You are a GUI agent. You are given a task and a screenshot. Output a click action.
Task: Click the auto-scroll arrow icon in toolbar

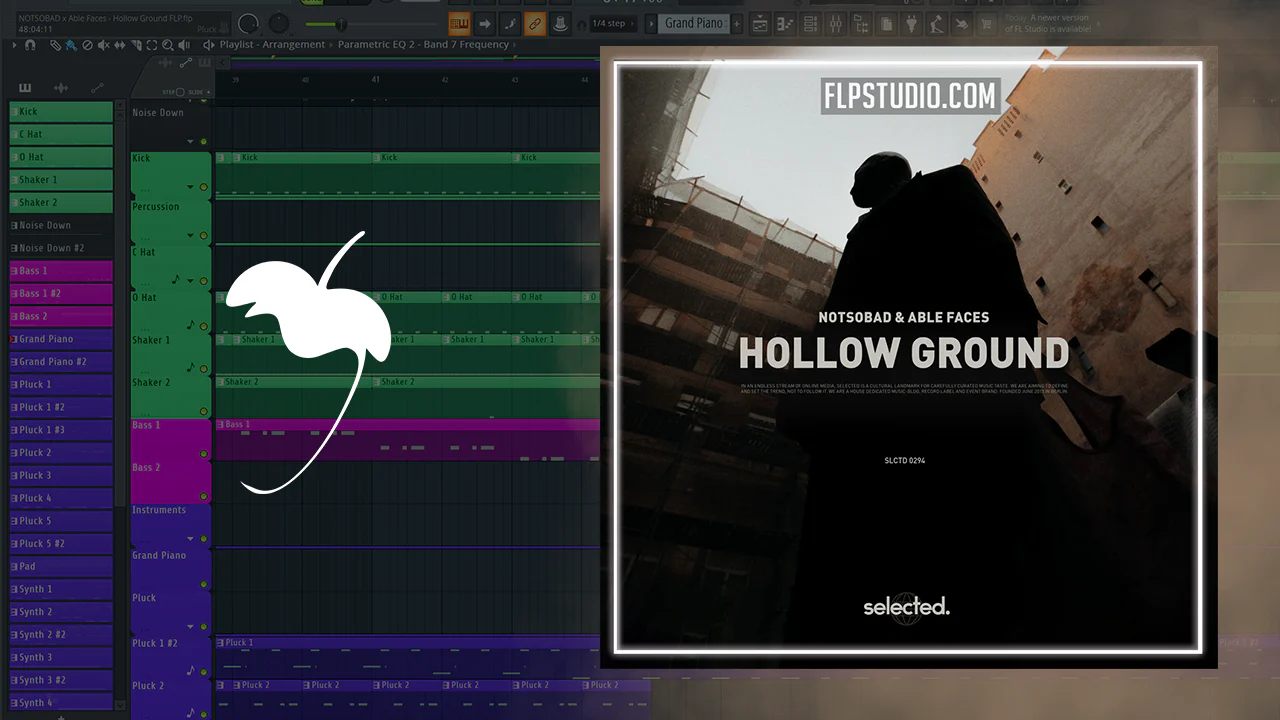coord(485,23)
